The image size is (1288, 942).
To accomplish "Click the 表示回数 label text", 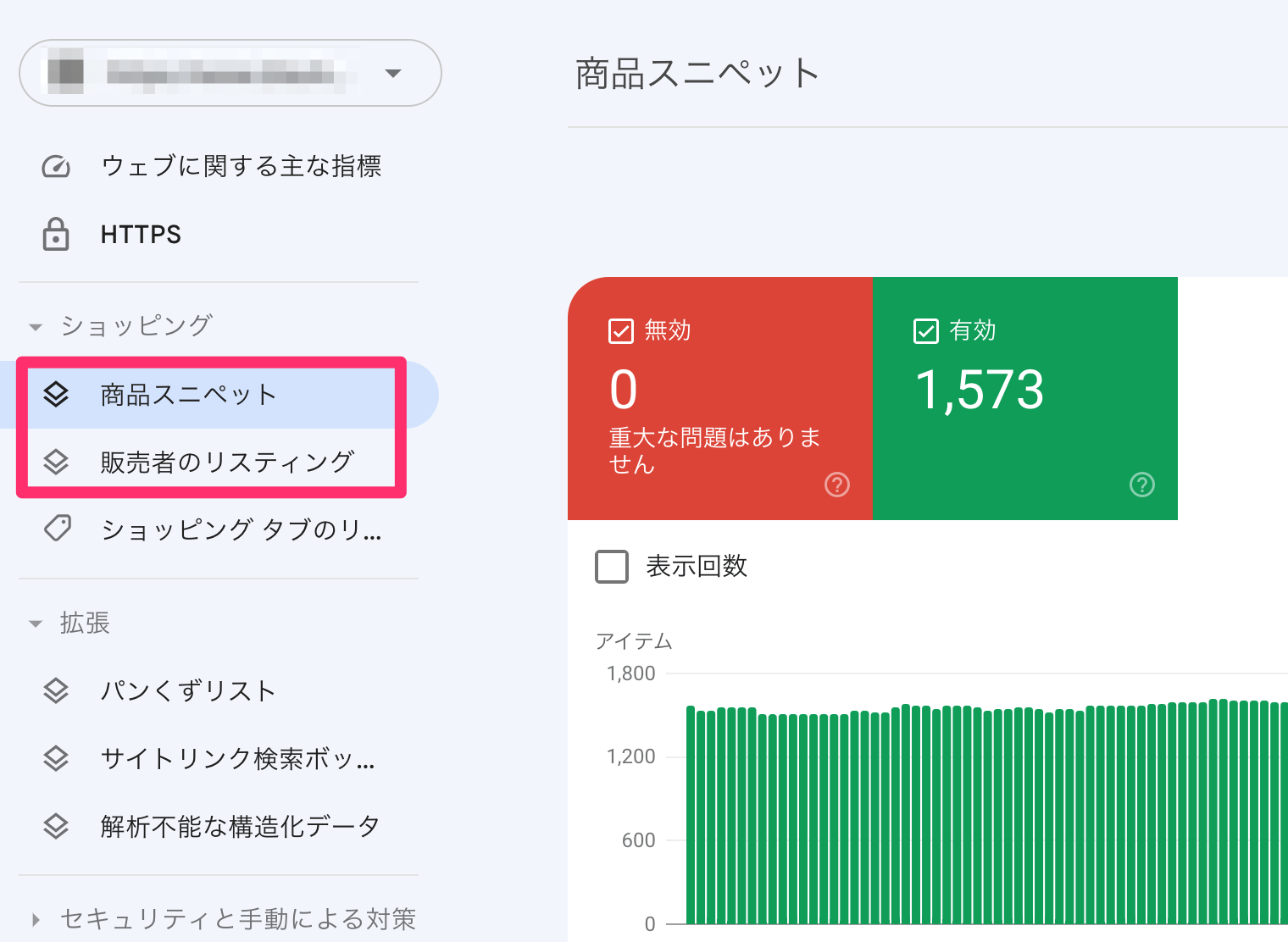I will 697,566.
